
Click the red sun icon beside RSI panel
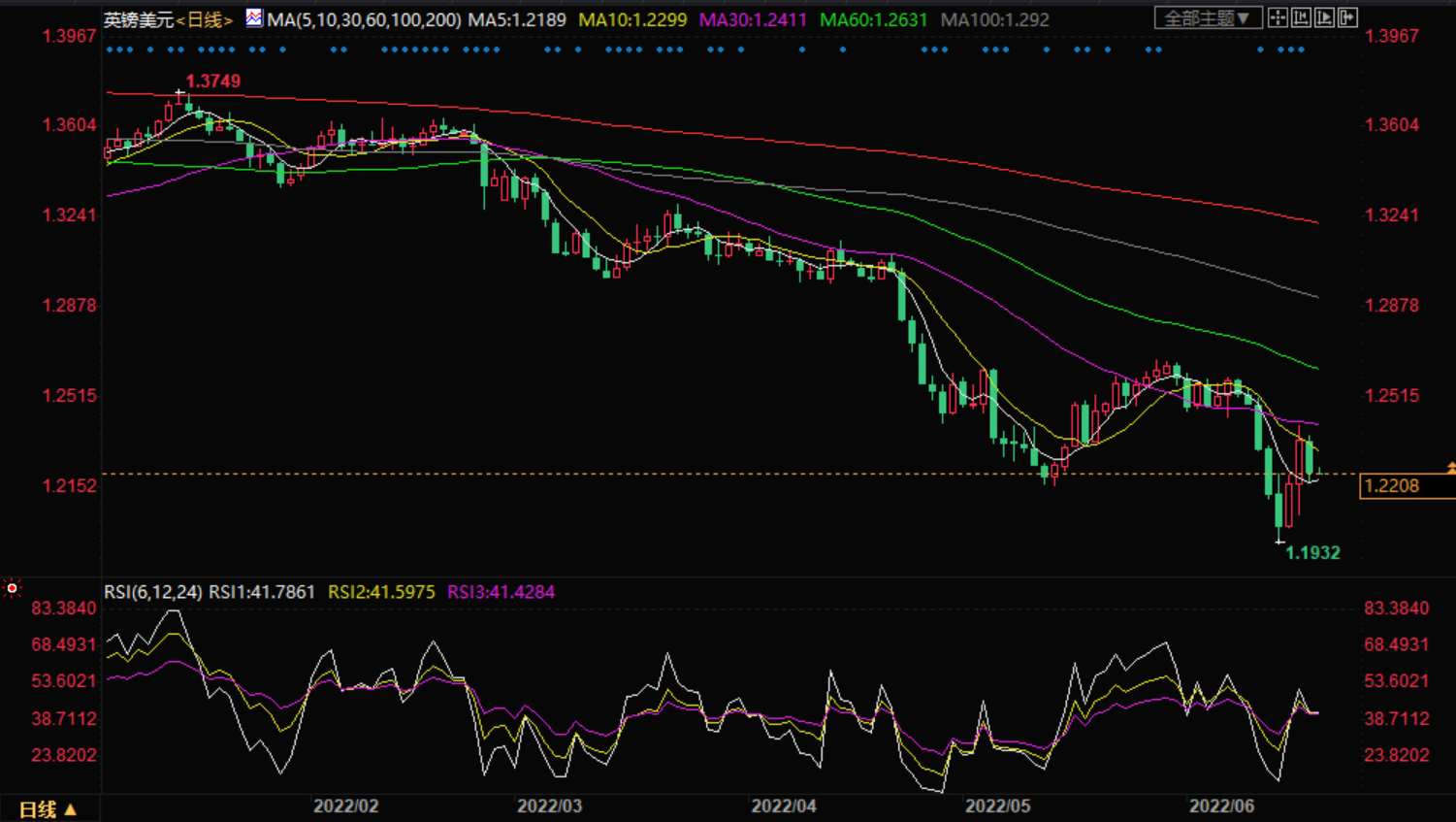(12, 588)
